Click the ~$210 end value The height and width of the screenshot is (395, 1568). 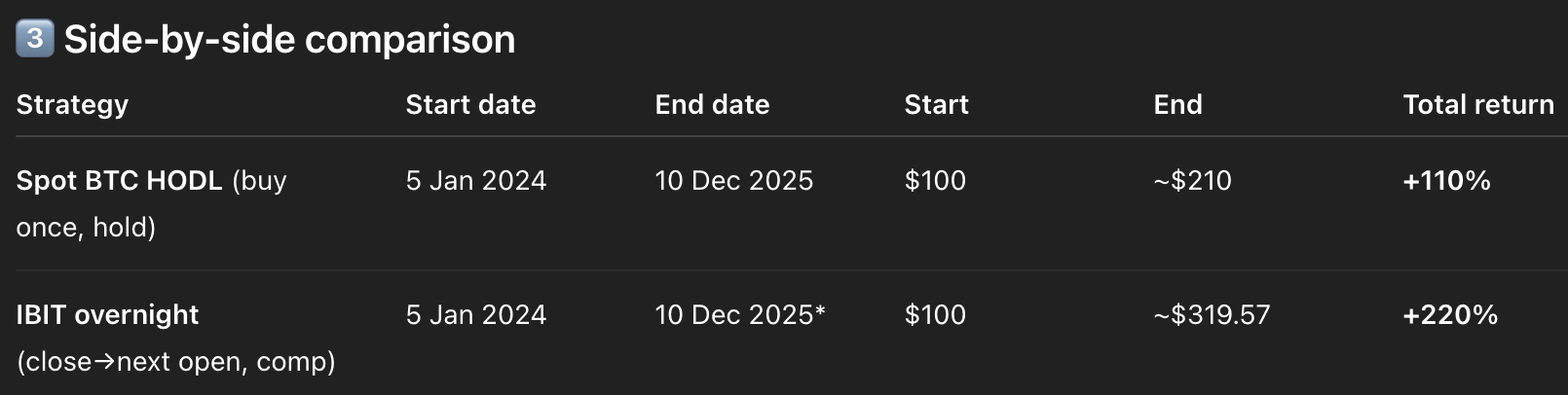1192,180
